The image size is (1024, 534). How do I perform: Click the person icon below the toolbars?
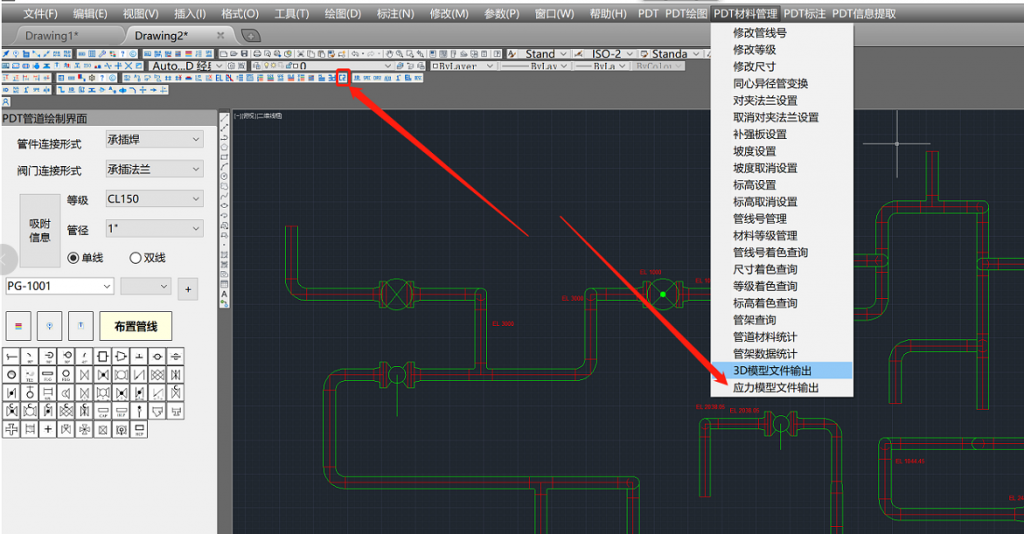point(5,102)
